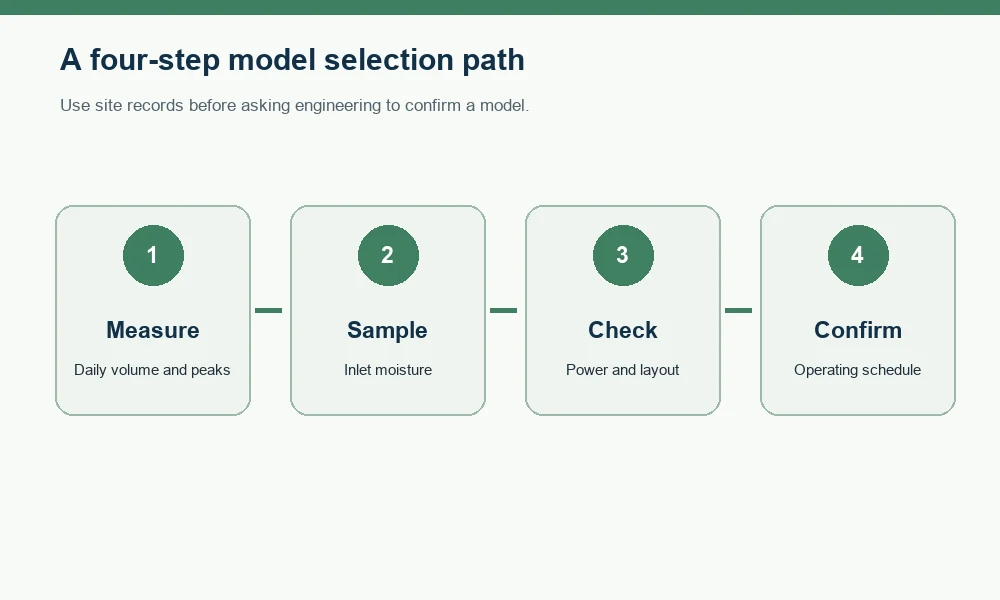Click 'Inlet moisture' description
This screenshot has width=1000, height=600.
tap(388, 370)
